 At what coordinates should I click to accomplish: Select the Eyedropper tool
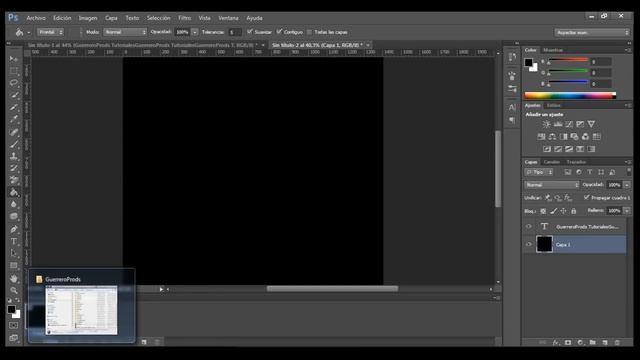coord(13,120)
